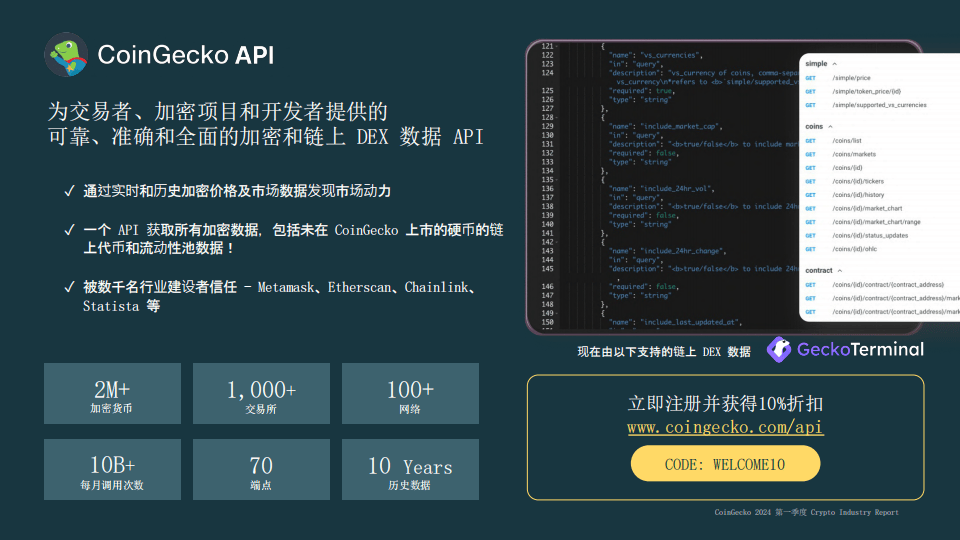Viewport: 960px width, 540px height.
Task: Click the GeckoTerminal wordmark text
Action: click(860, 350)
